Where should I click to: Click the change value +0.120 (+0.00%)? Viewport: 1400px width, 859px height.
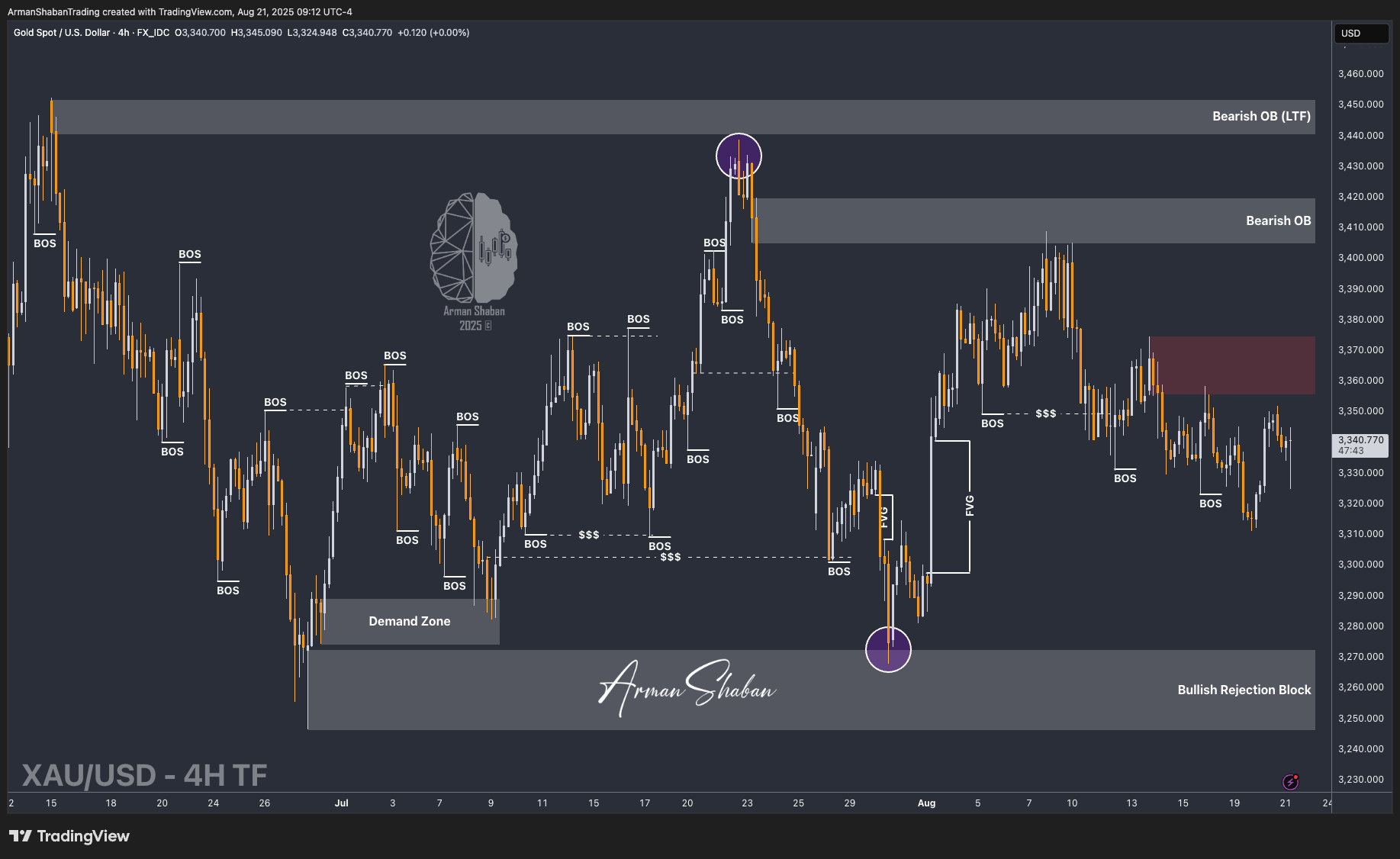click(433, 33)
